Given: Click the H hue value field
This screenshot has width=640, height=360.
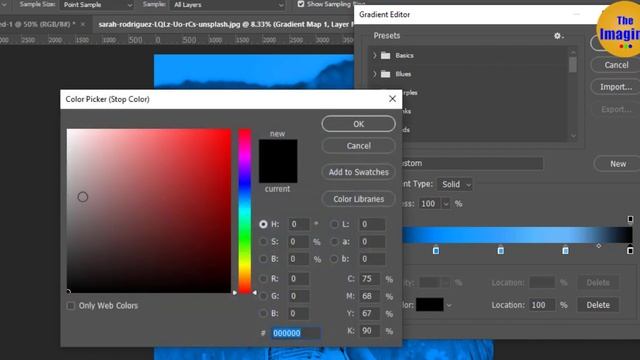Looking at the screenshot, I should pos(299,224).
